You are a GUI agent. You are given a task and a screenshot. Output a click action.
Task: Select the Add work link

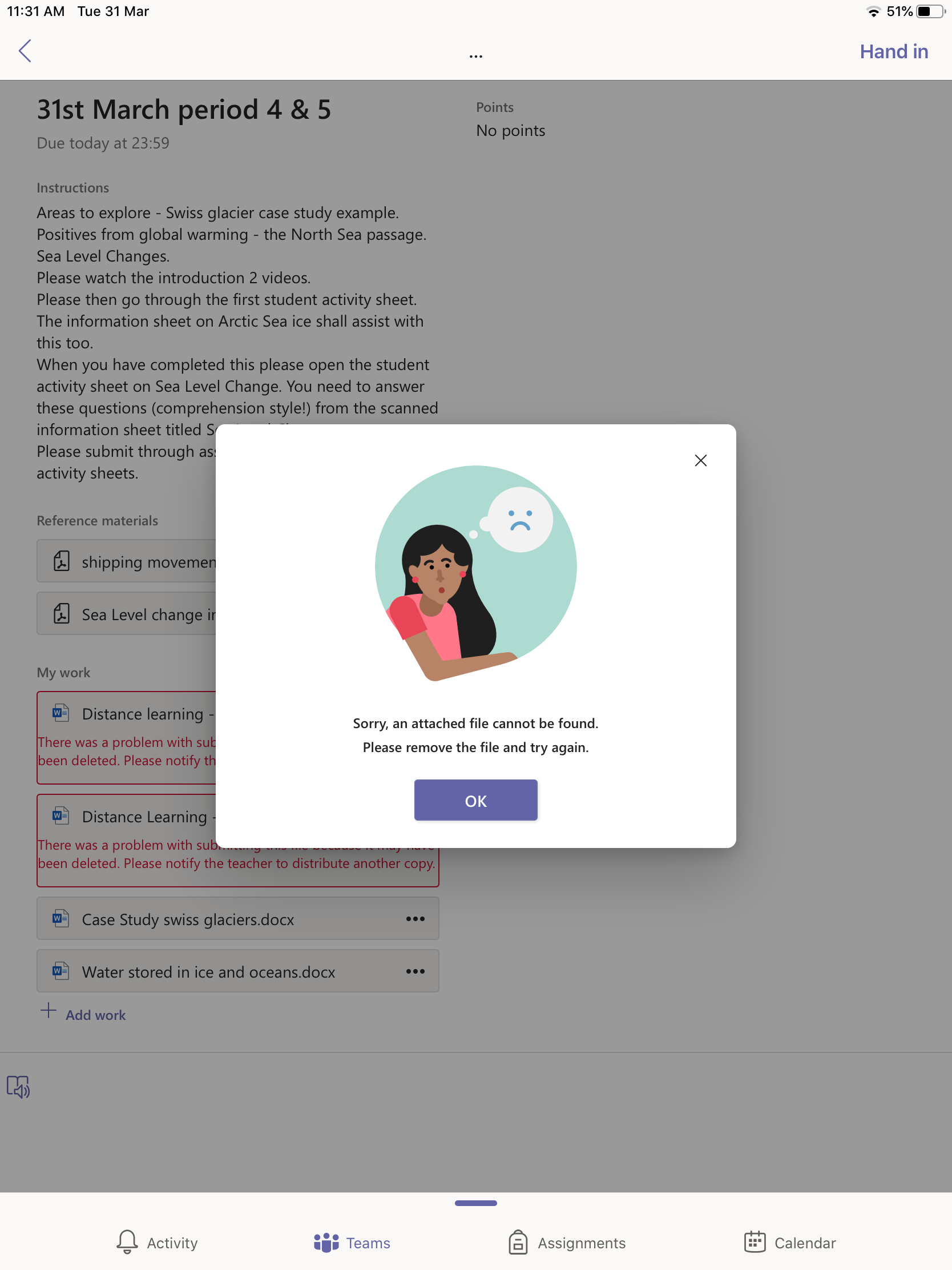[x=95, y=1015]
